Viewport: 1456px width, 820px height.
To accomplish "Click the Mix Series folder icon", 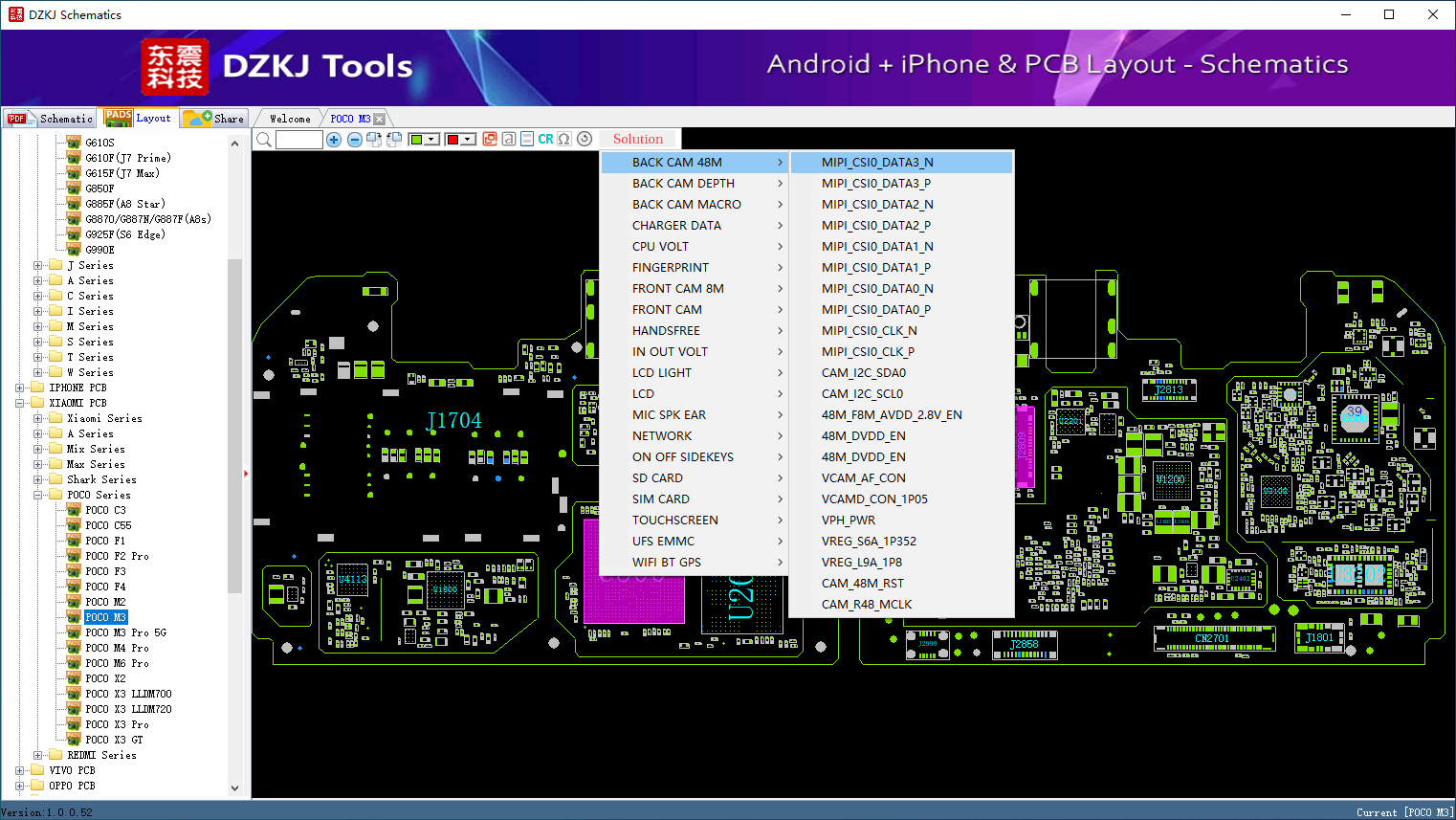I will [55, 449].
